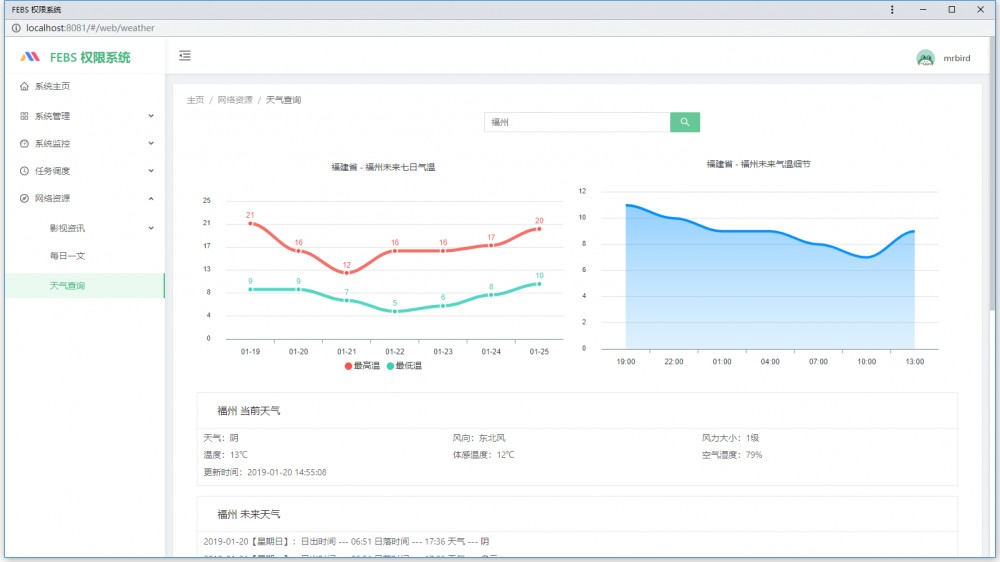Click the 2019-01-20 forecast row

[346, 542]
